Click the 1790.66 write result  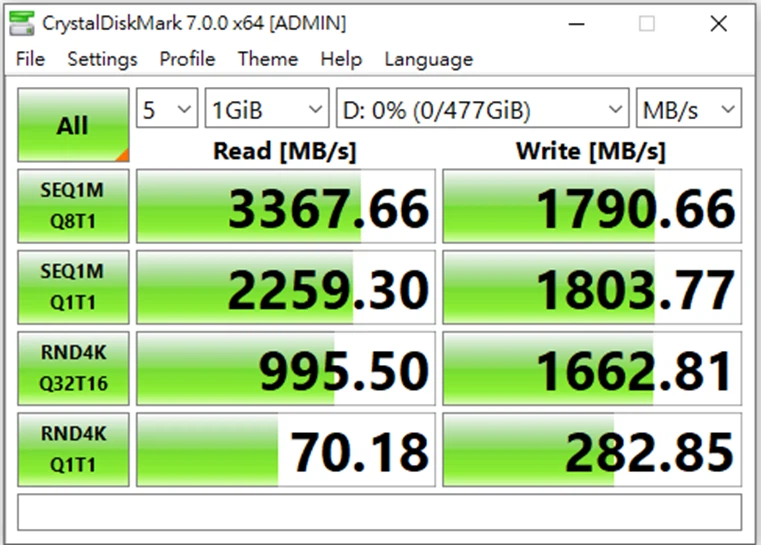tap(592, 206)
